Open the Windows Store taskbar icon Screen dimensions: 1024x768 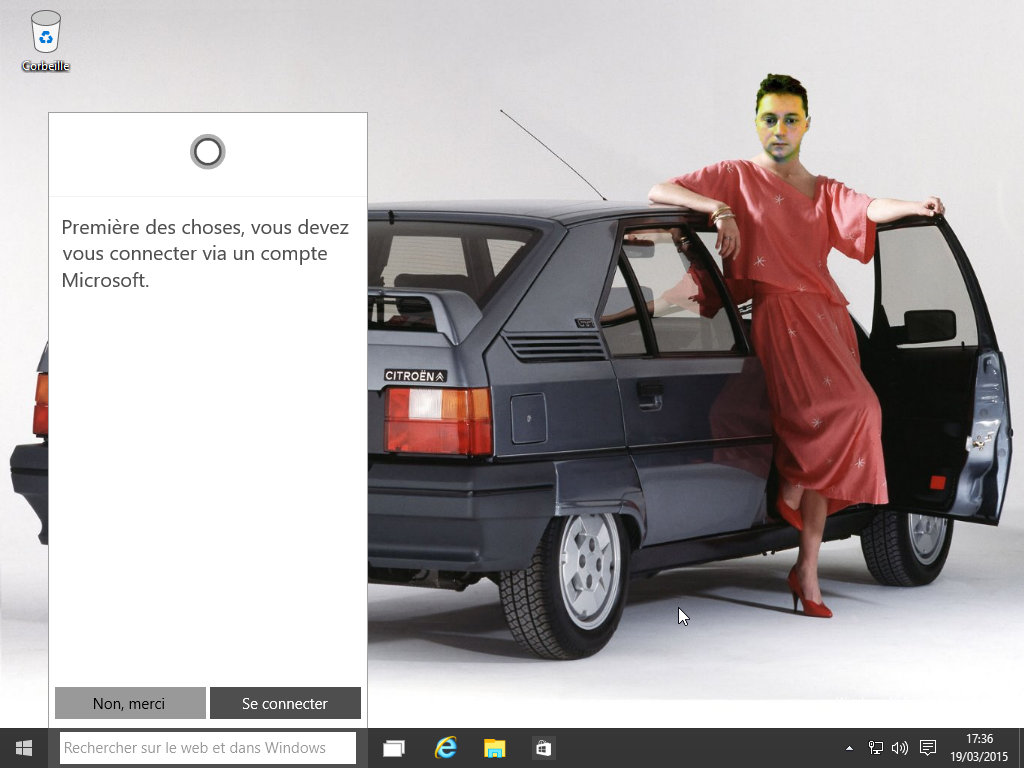pos(543,748)
